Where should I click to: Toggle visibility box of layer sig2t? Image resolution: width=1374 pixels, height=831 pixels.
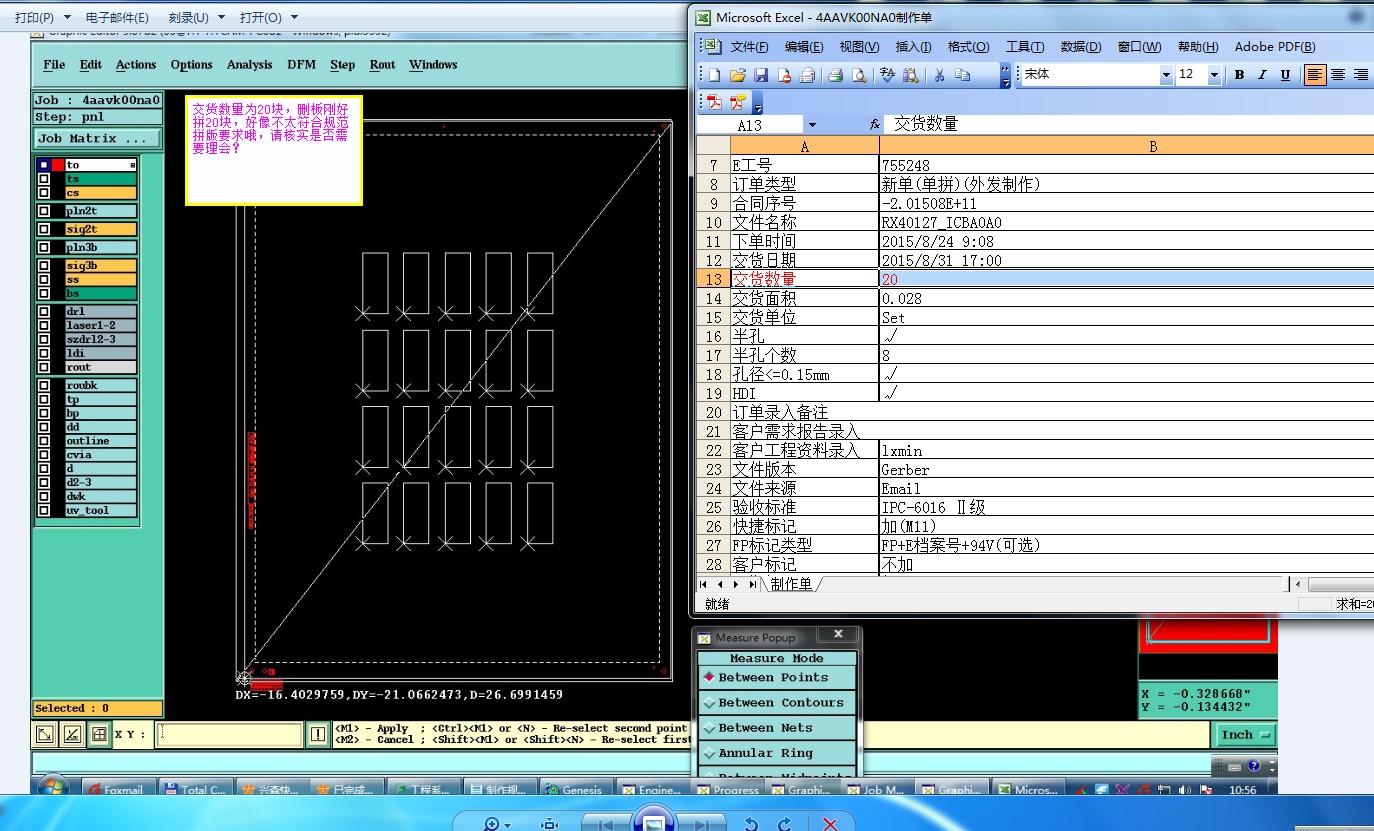(44, 229)
